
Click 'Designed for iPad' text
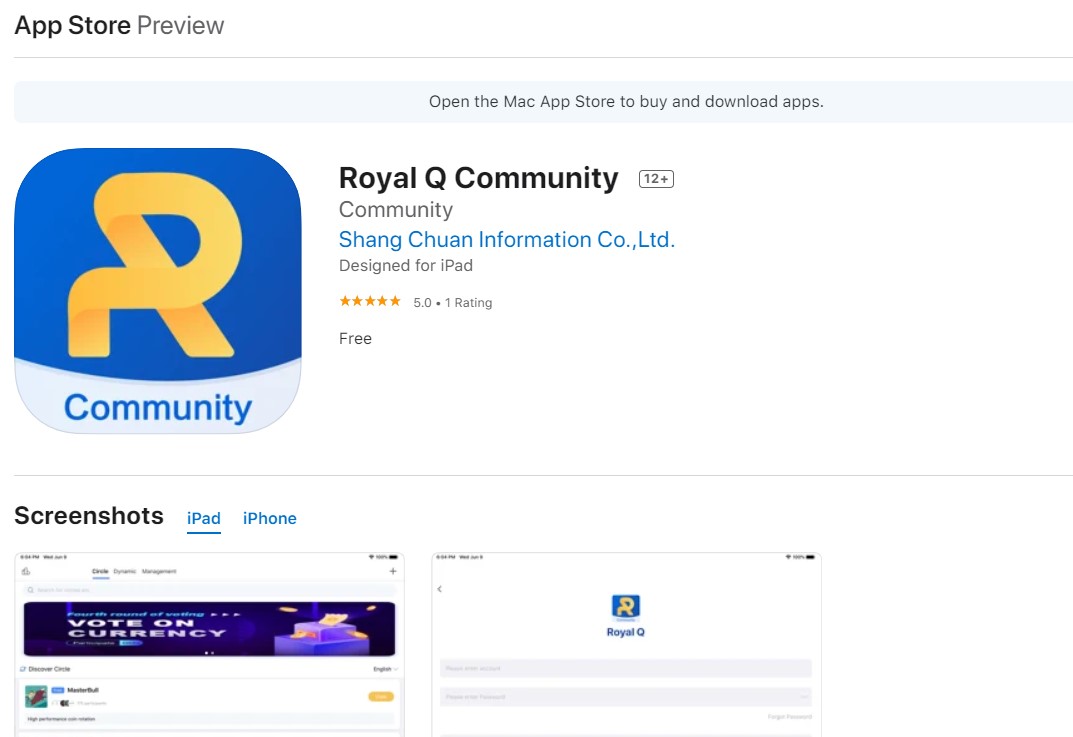pyautogui.click(x=406, y=266)
